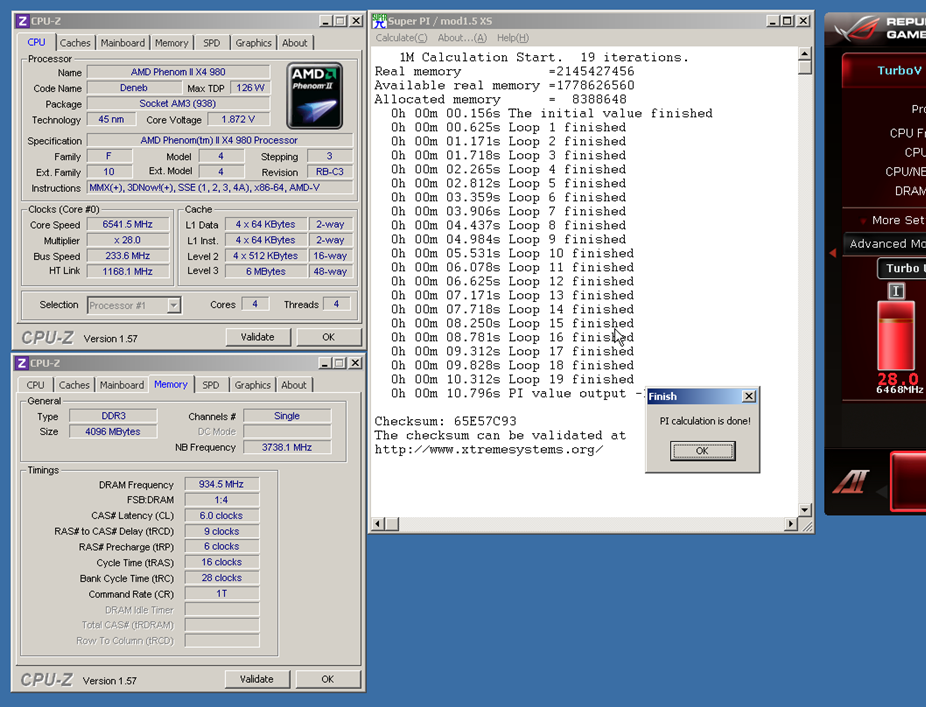Click the ROG logo in TurboV window

coord(855,29)
